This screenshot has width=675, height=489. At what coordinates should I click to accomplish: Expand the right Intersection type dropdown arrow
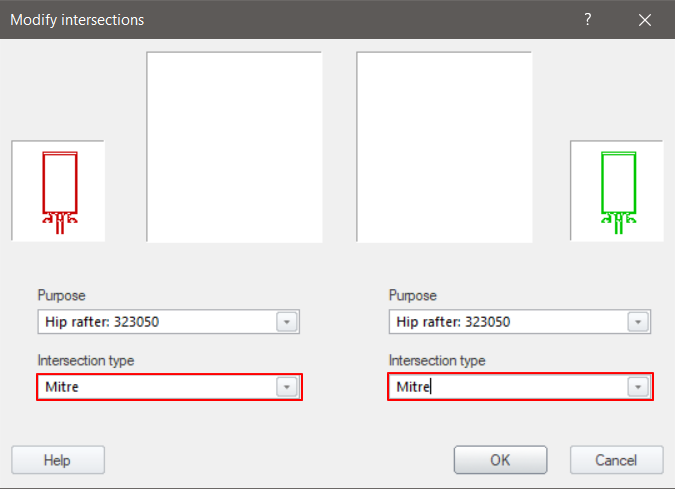(x=638, y=387)
